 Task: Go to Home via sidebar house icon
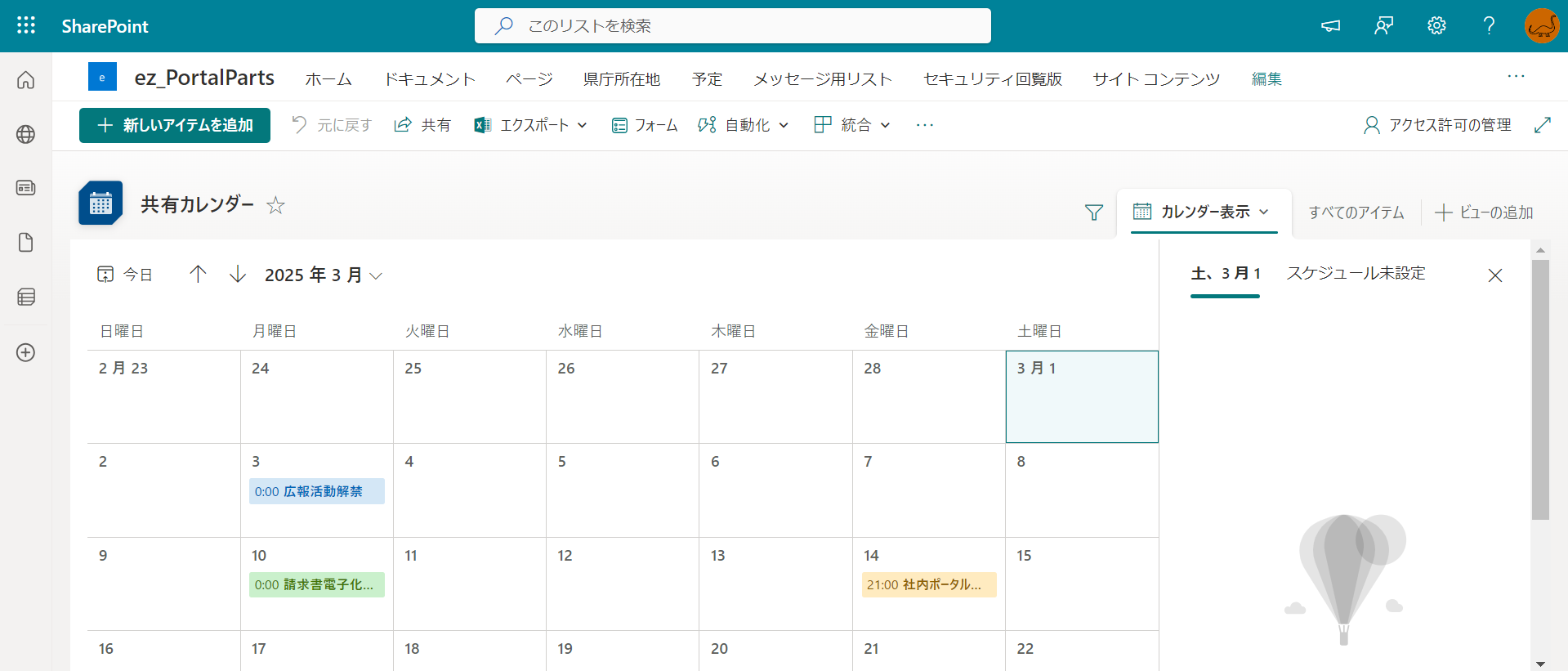pyautogui.click(x=26, y=80)
